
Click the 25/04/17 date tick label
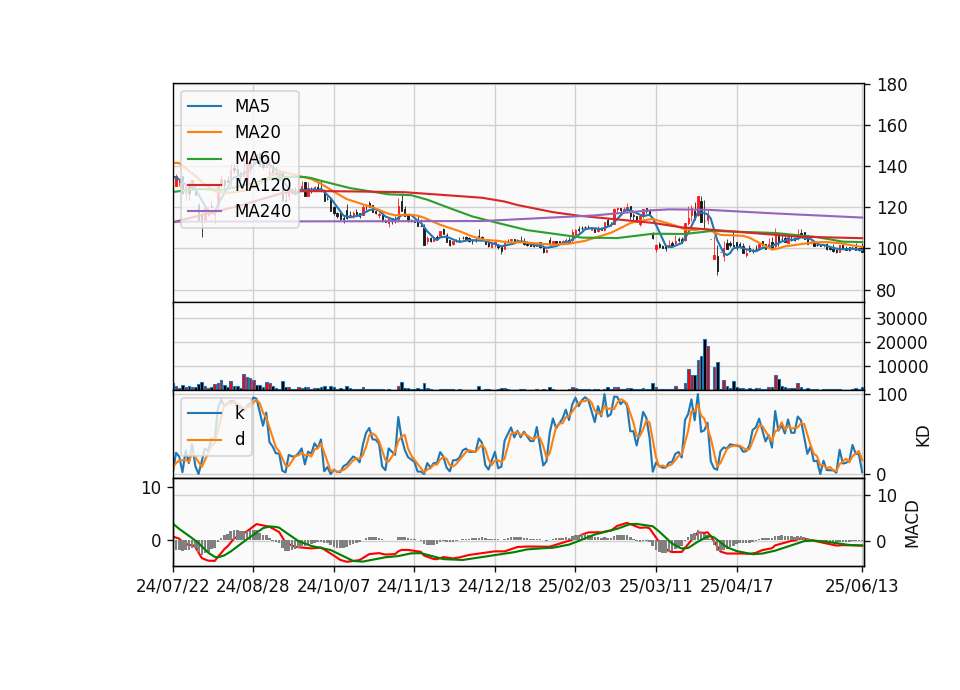[737, 586]
